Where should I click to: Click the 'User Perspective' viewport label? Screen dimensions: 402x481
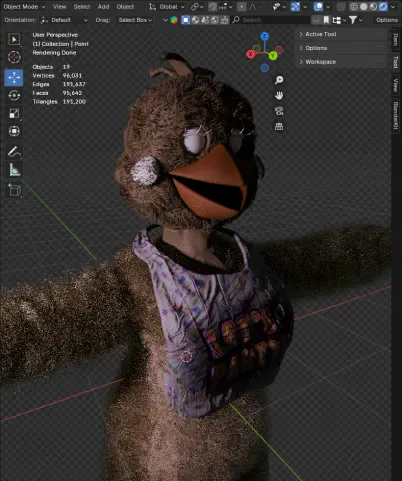click(x=55, y=35)
